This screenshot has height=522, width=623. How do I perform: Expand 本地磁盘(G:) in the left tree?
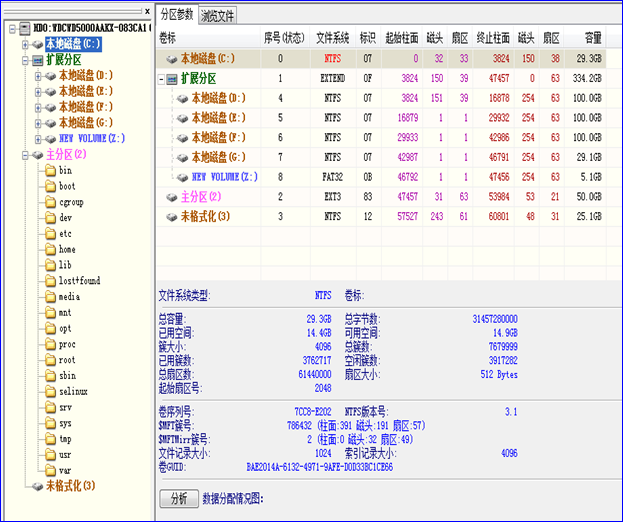(38, 123)
